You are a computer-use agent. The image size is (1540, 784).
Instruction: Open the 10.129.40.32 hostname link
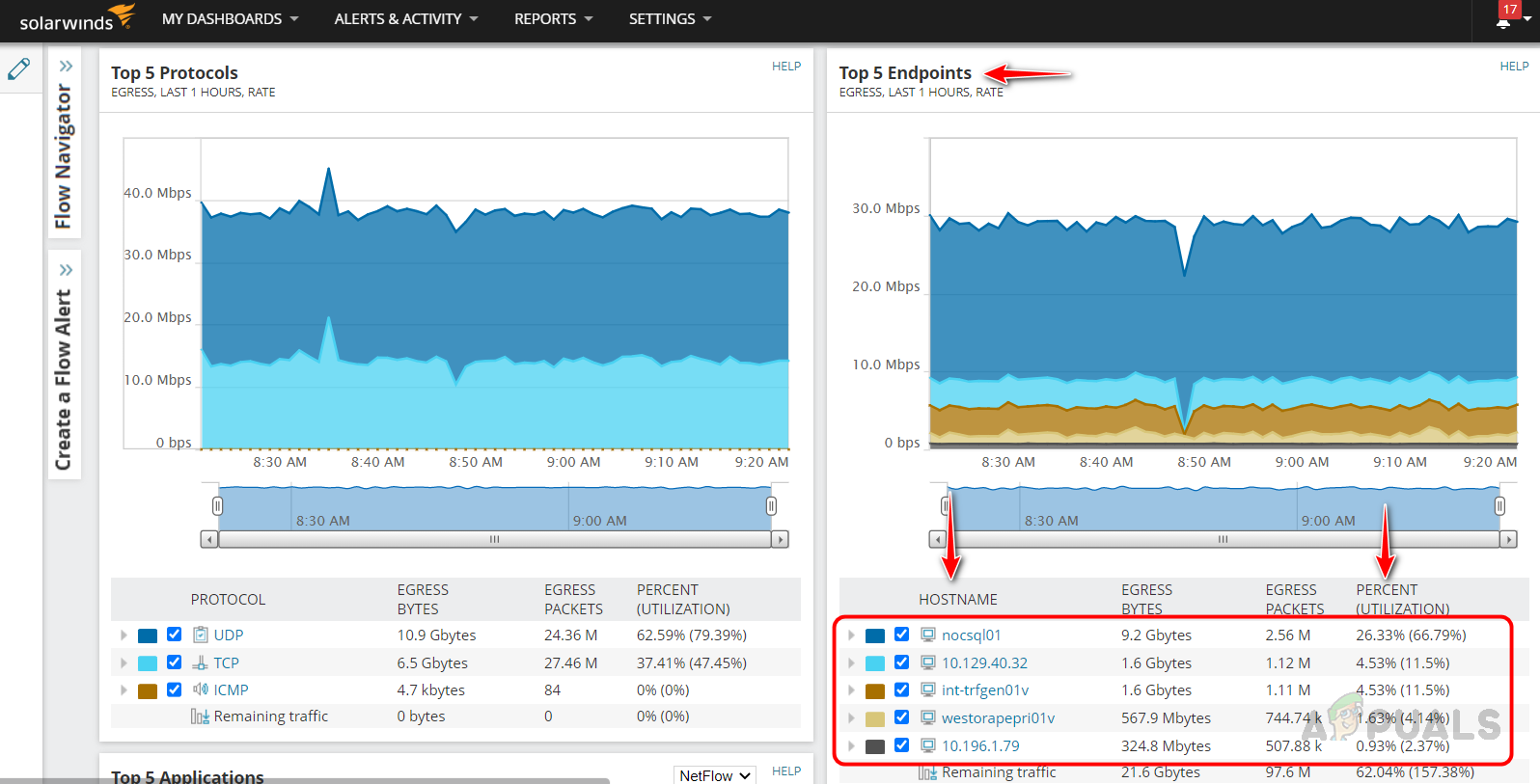pos(984,662)
